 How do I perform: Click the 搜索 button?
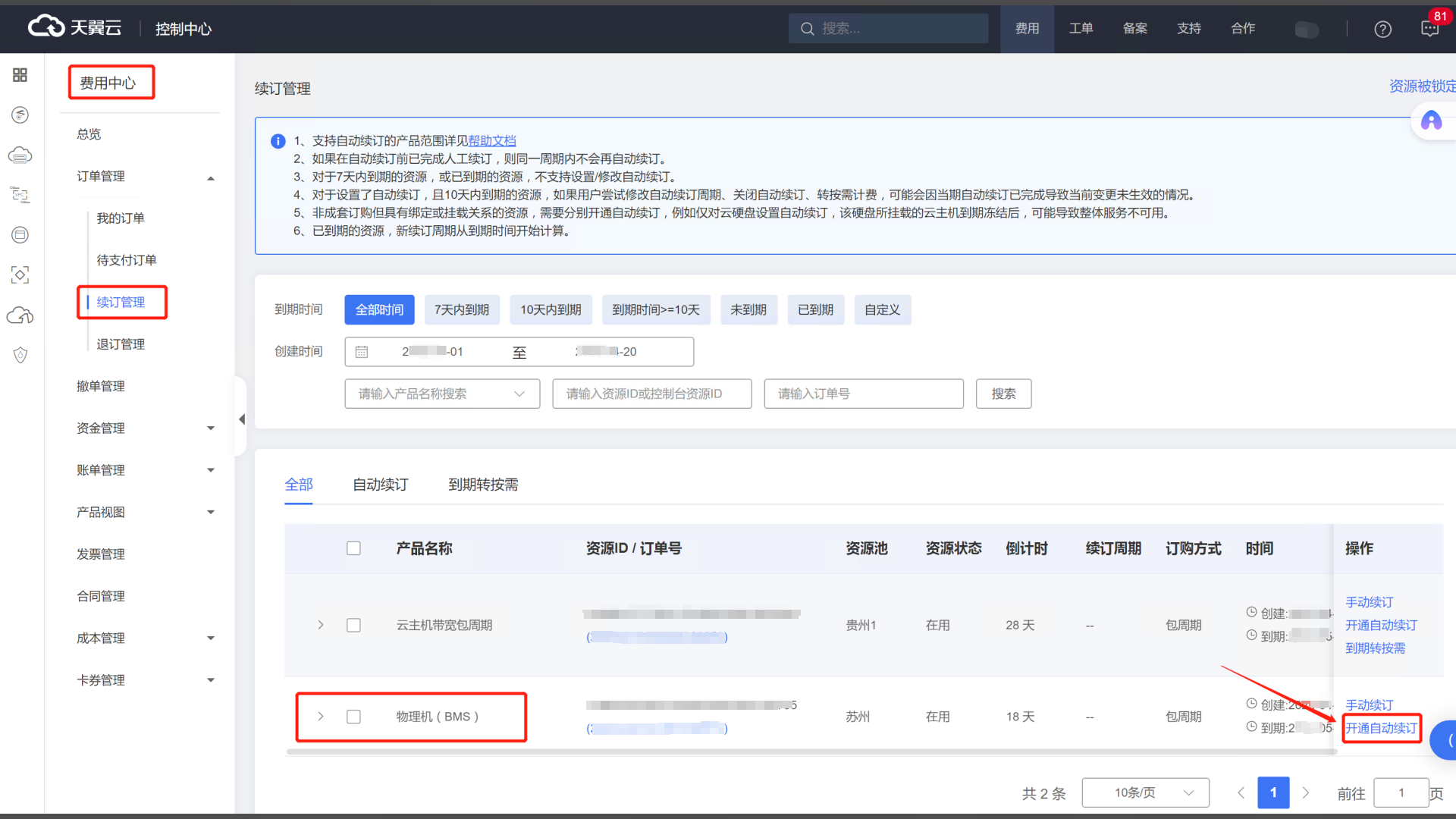pyautogui.click(x=1003, y=394)
